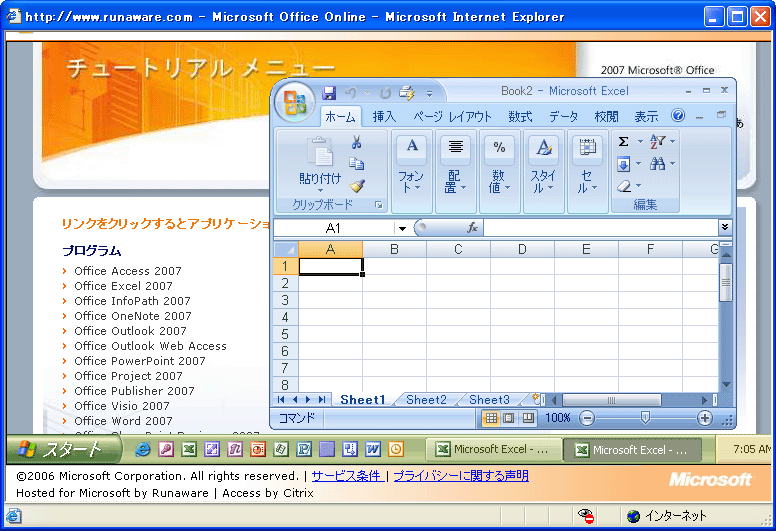Open the クリップボード dialog launcher

coord(379,205)
